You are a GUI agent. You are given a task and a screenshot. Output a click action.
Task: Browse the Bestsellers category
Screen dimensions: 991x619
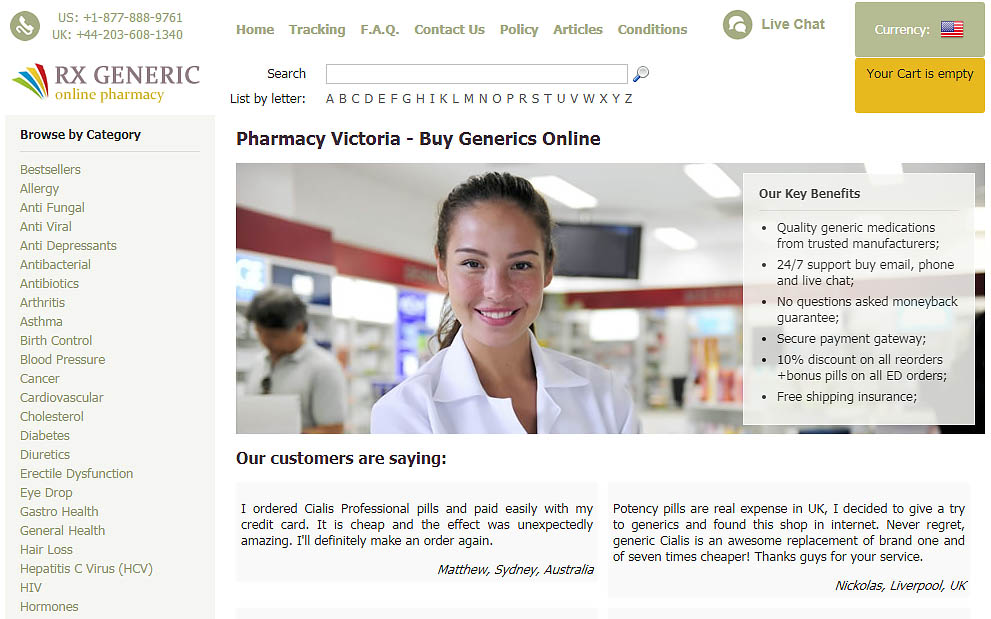coord(50,169)
